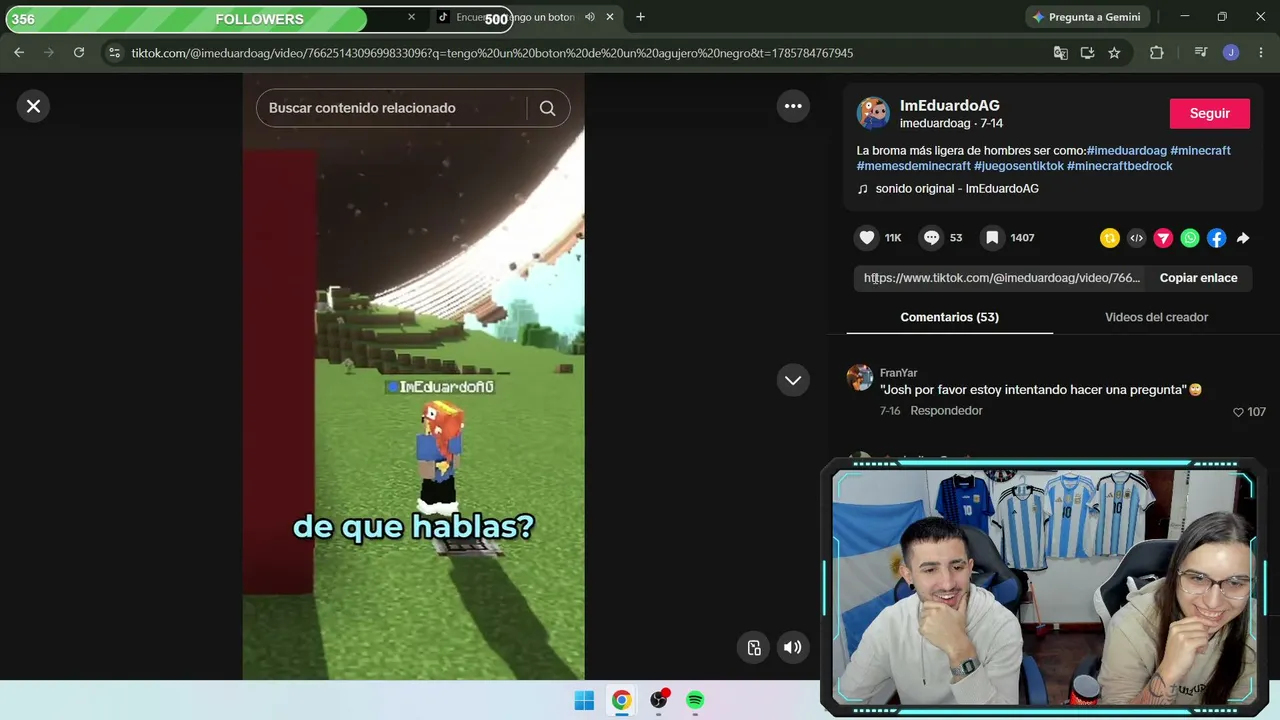Repost the video with yellow repost icon
This screenshot has height=720, width=1280.
pyautogui.click(x=1109, y=238)
